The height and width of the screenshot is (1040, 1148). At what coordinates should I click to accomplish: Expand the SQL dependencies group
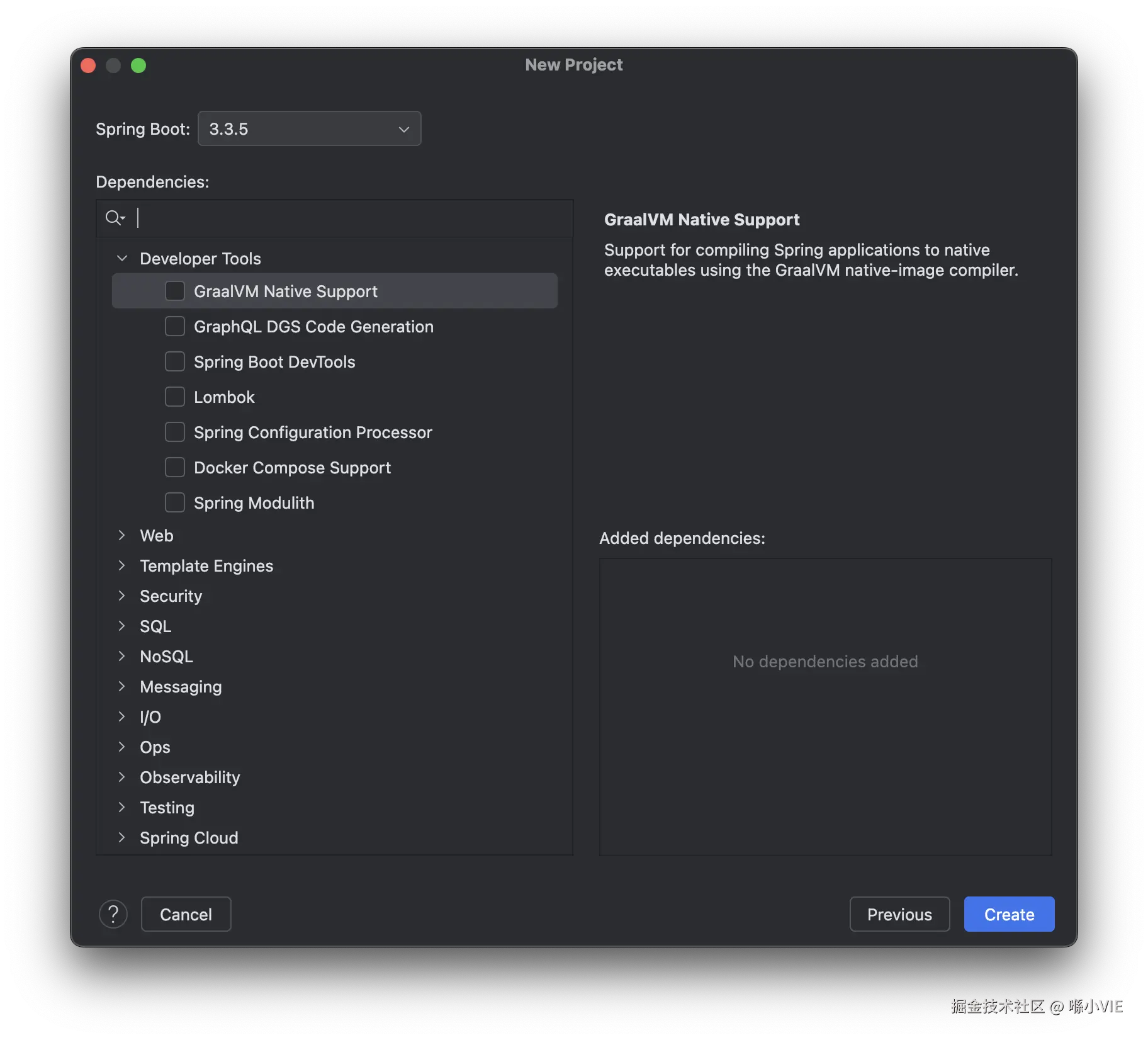(x=122, y=626)
